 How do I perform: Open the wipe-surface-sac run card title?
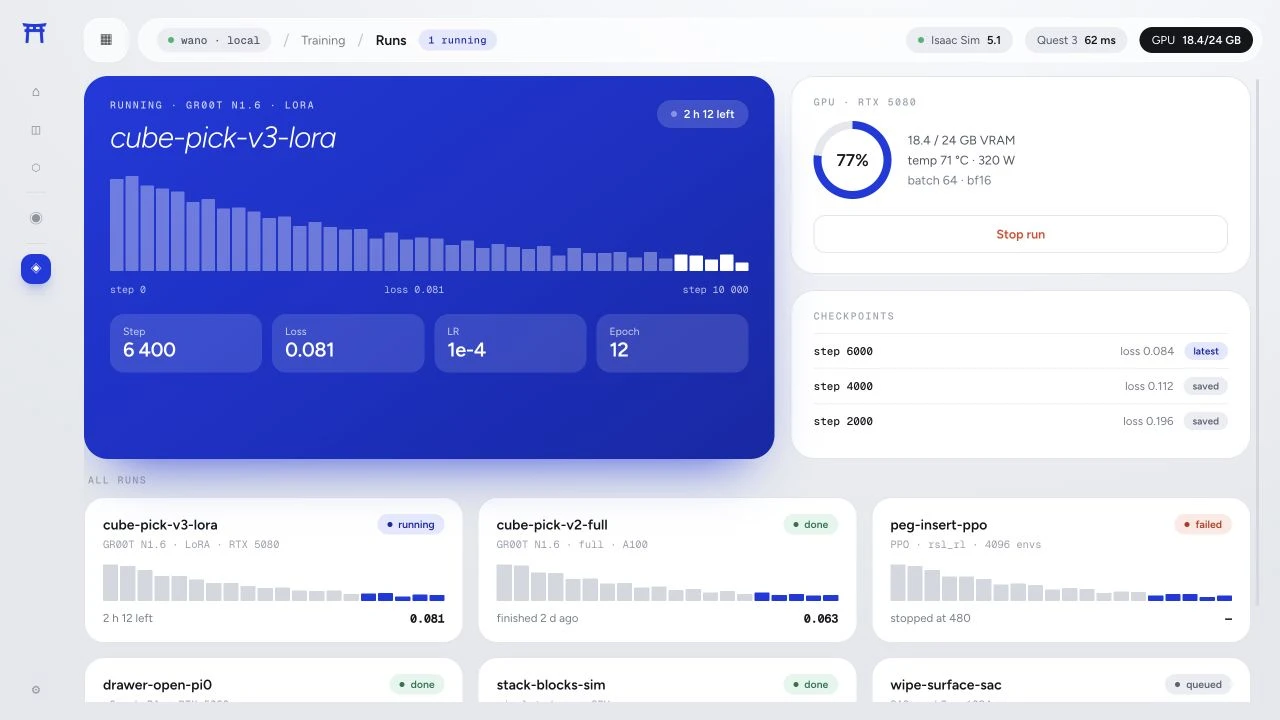click(x=946, y=685)
